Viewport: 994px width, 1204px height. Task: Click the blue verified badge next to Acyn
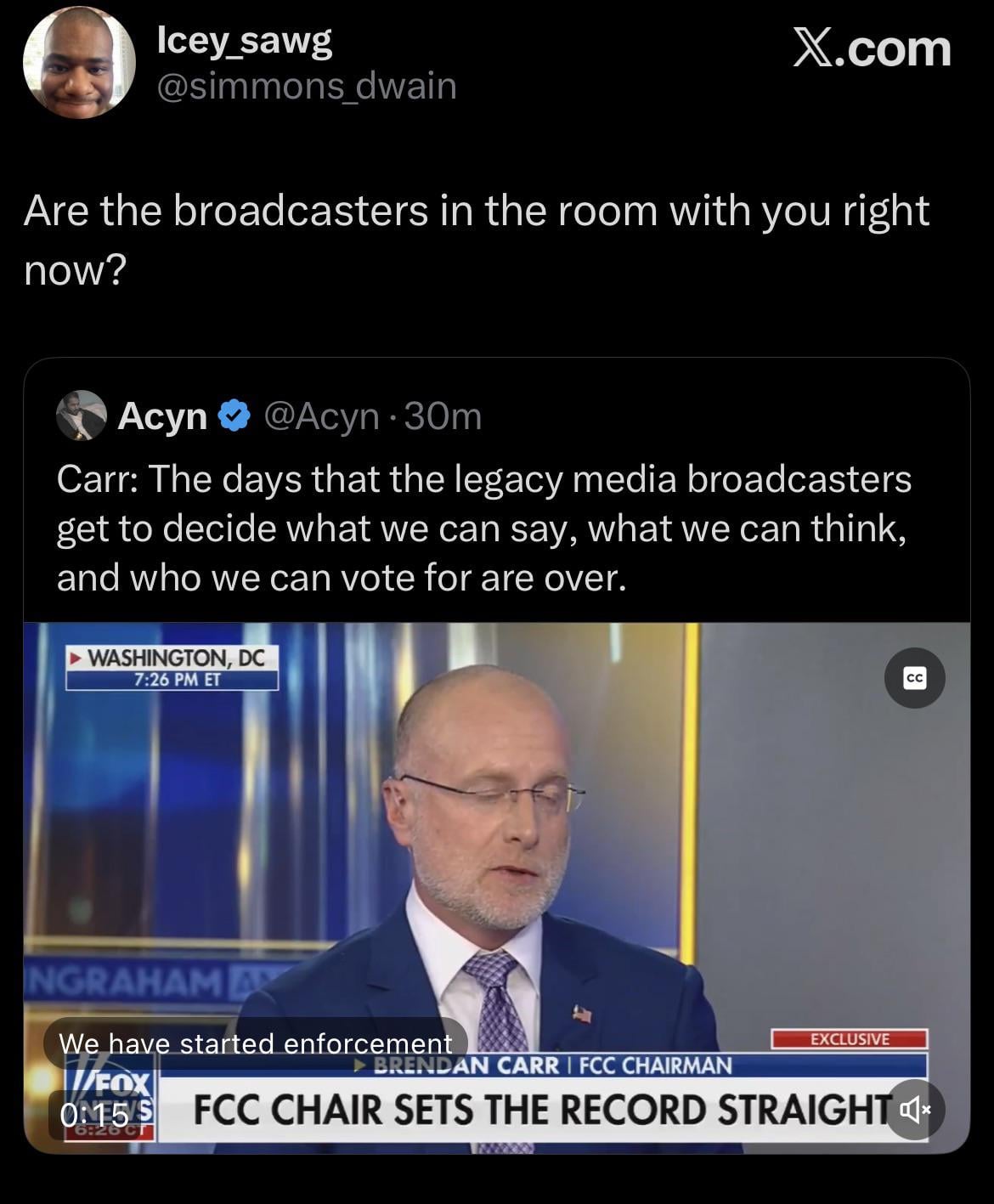(234, 415)
